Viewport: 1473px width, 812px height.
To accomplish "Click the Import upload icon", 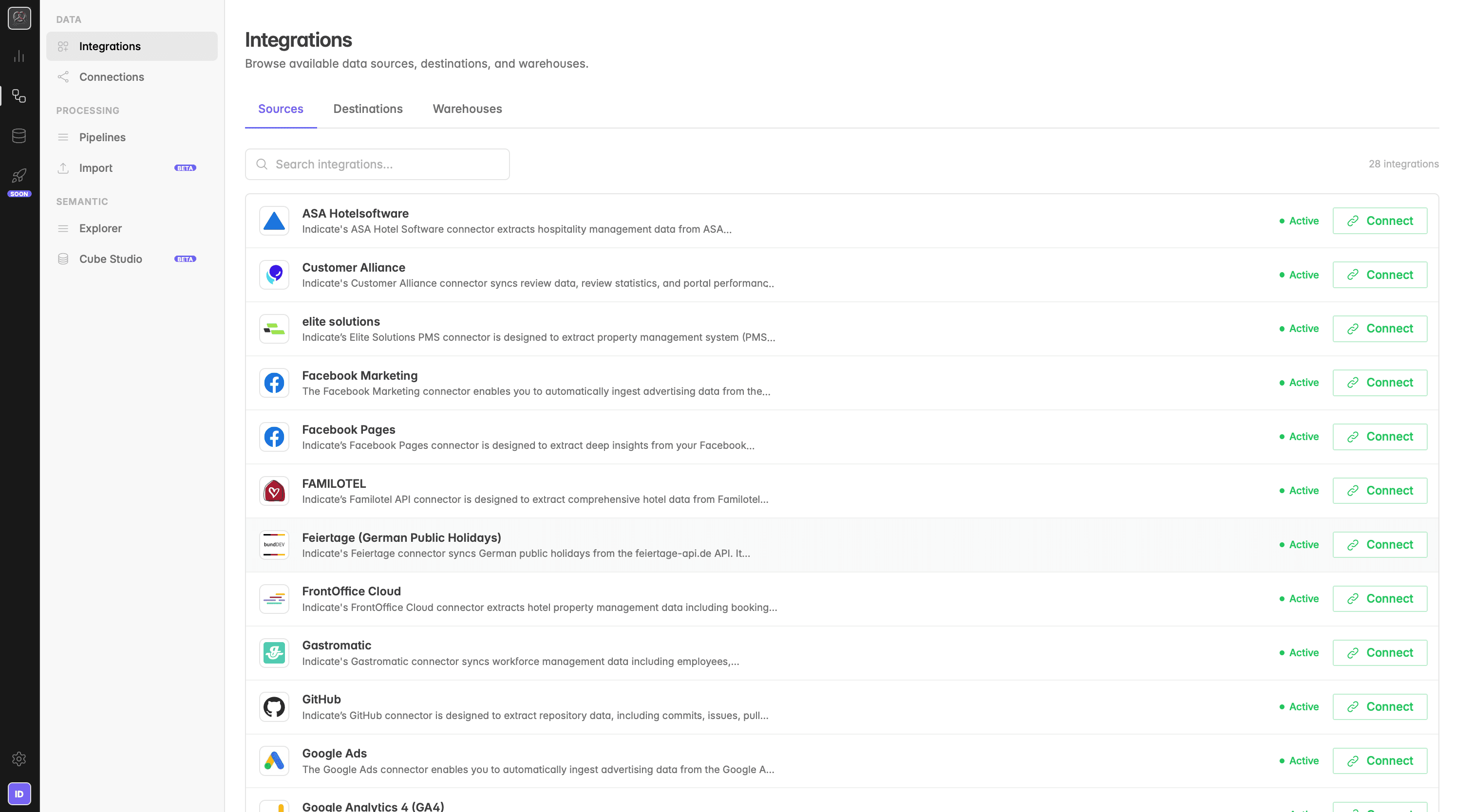I will click(x=63, y=168).
